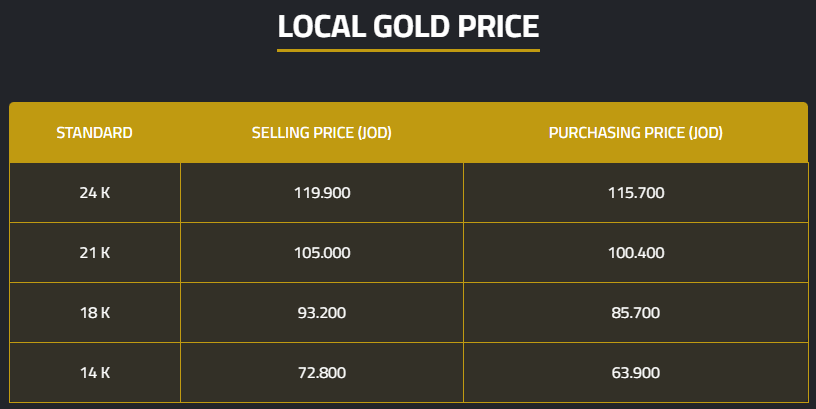Click the LOCAL GOLD PRICE heading
Image resolution: width=816 pixels, height=409 pixels.
pos(408,26)
